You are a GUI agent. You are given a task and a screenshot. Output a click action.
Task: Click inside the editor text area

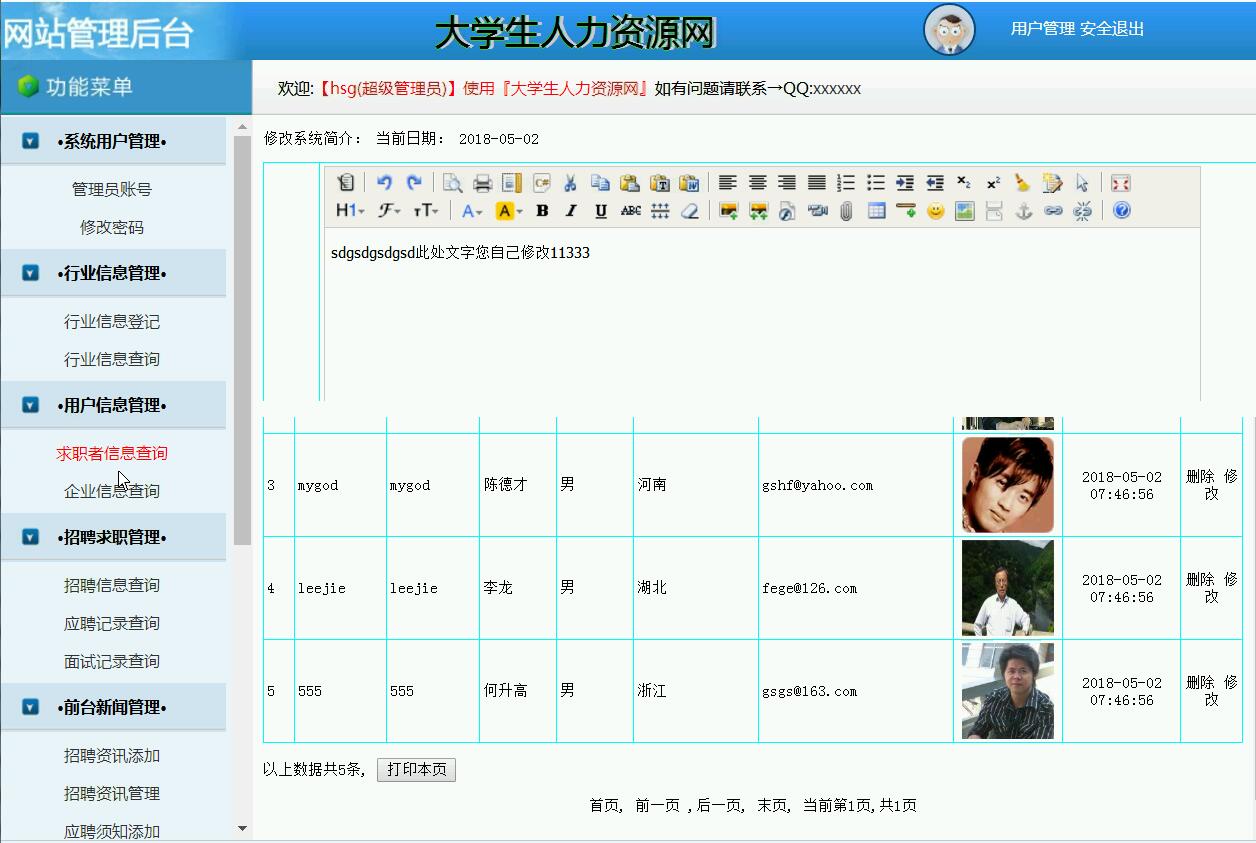point(761,314)
